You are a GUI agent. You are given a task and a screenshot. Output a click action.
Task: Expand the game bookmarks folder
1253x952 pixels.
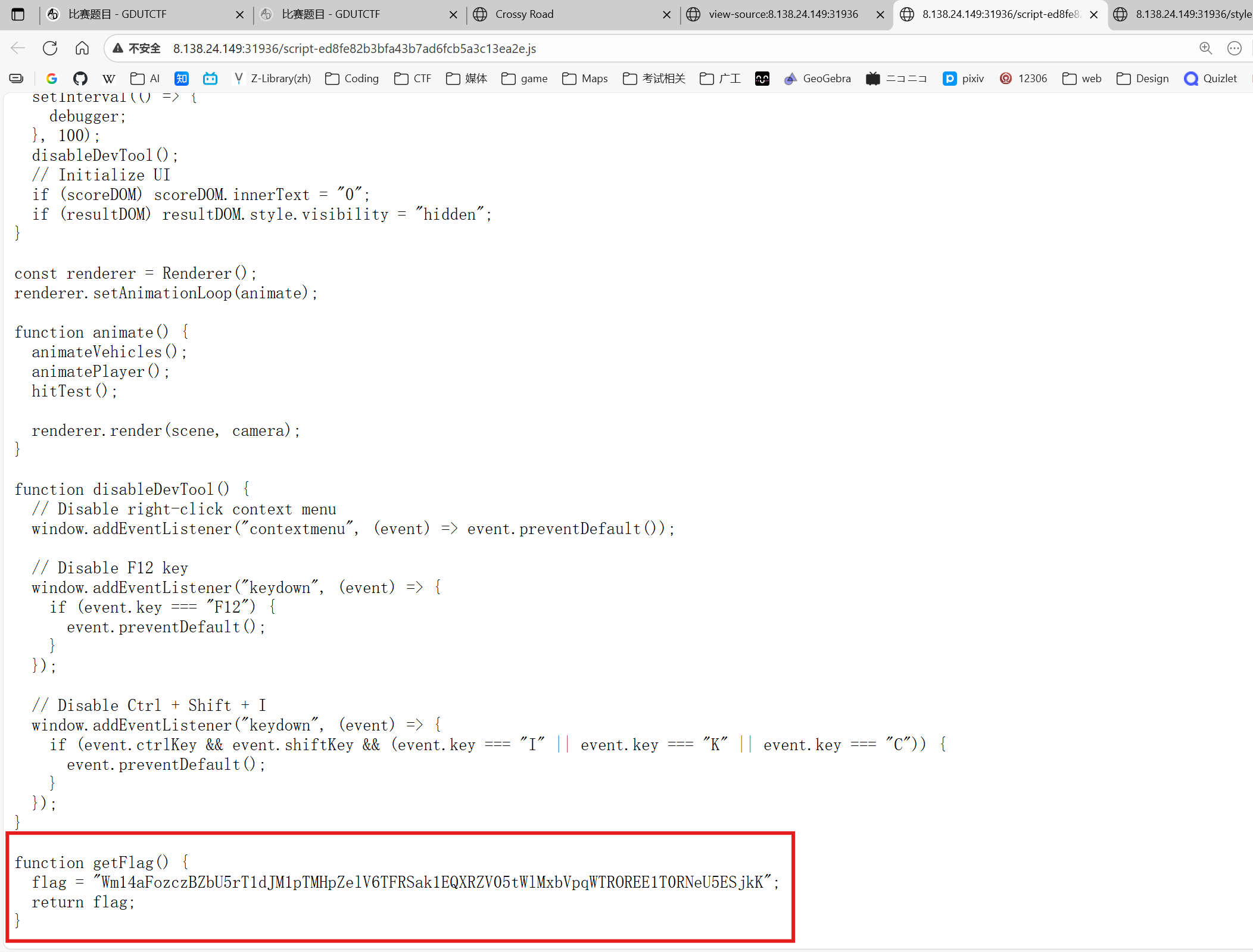coord(525,79)
